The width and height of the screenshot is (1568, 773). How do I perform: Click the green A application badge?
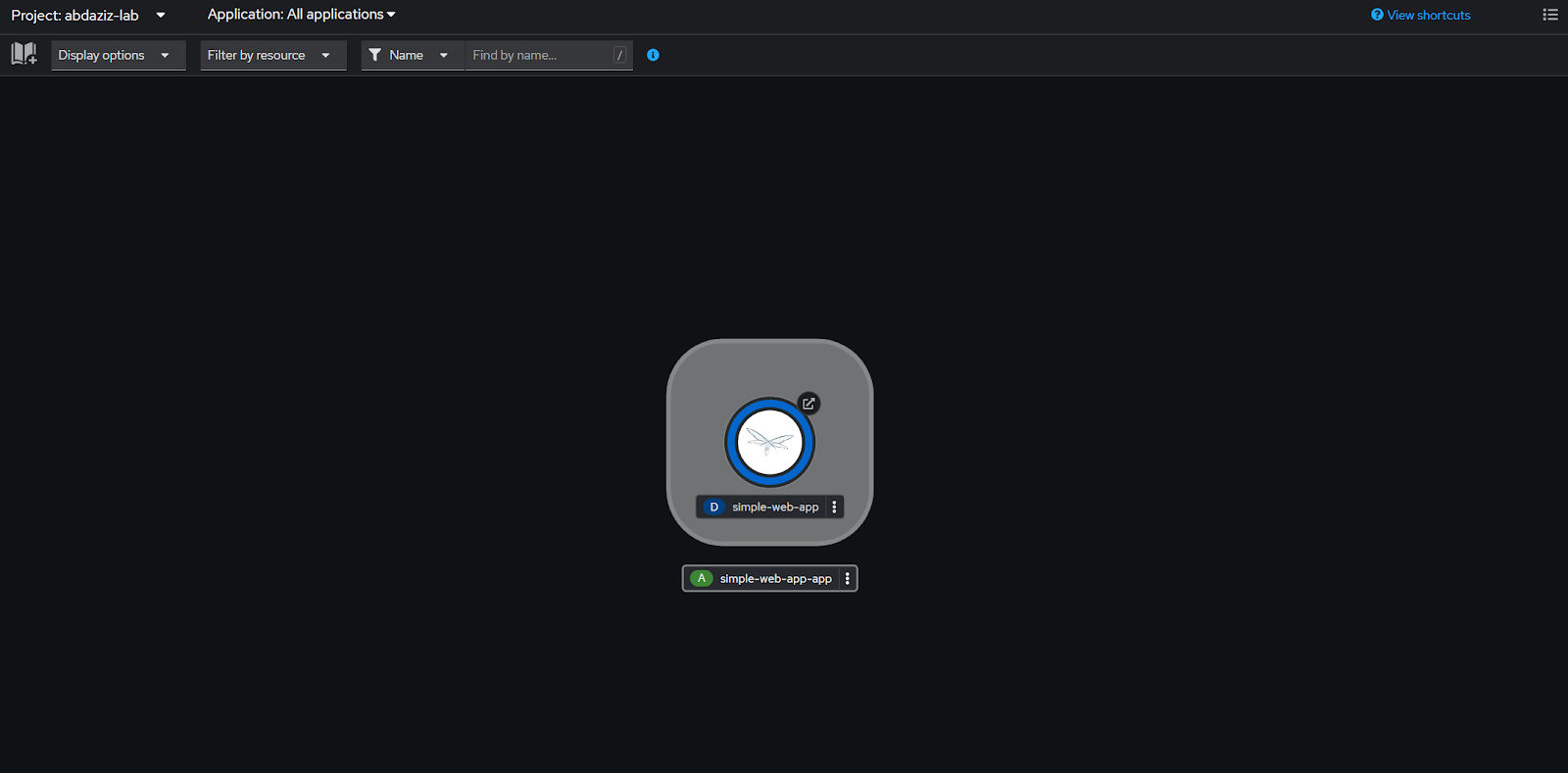click(x=701, y=578)
